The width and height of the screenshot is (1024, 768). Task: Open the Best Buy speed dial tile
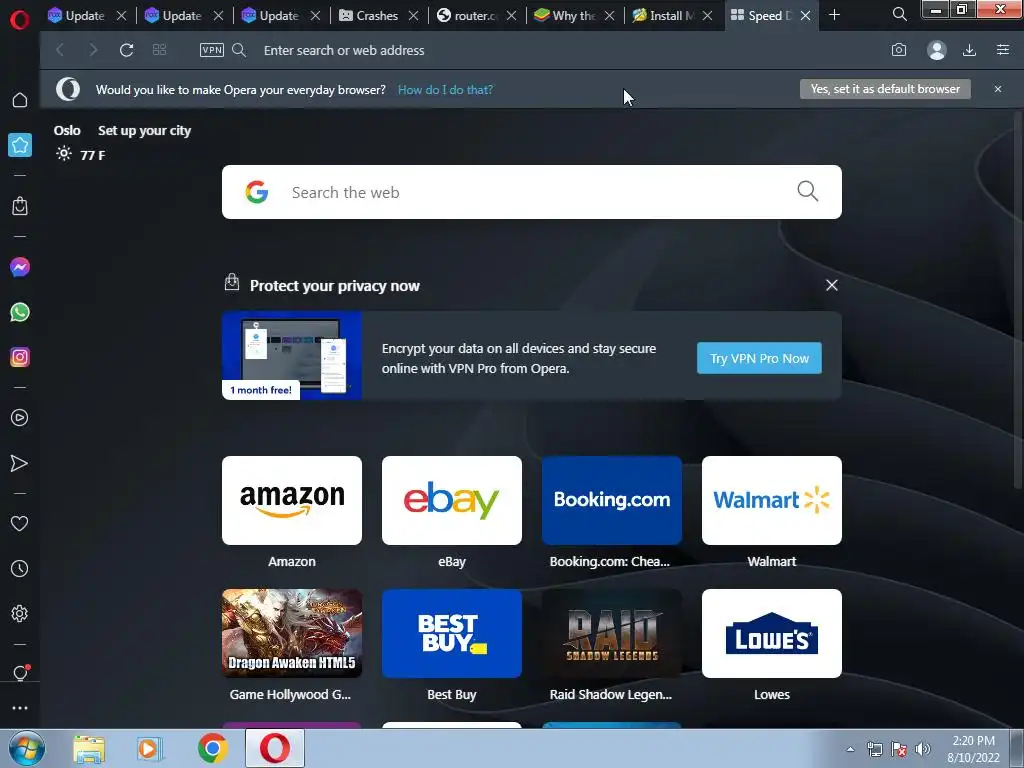[452, 633]
